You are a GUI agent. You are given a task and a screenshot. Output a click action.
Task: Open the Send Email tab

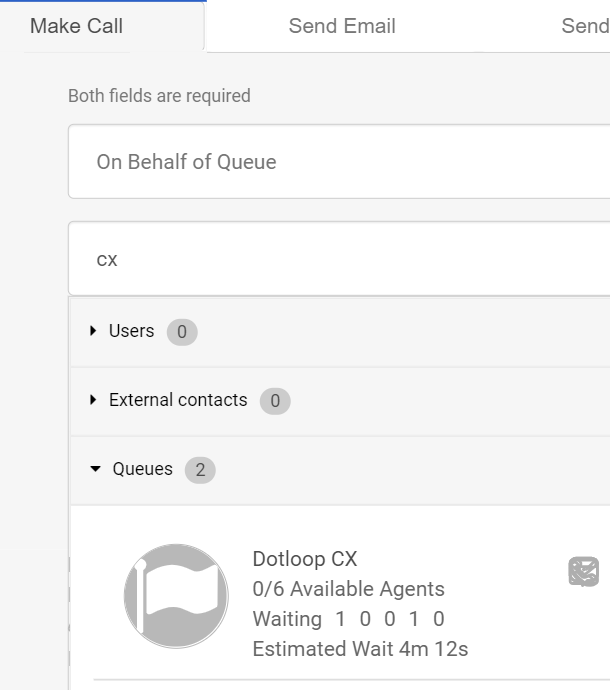pos(342,26)
